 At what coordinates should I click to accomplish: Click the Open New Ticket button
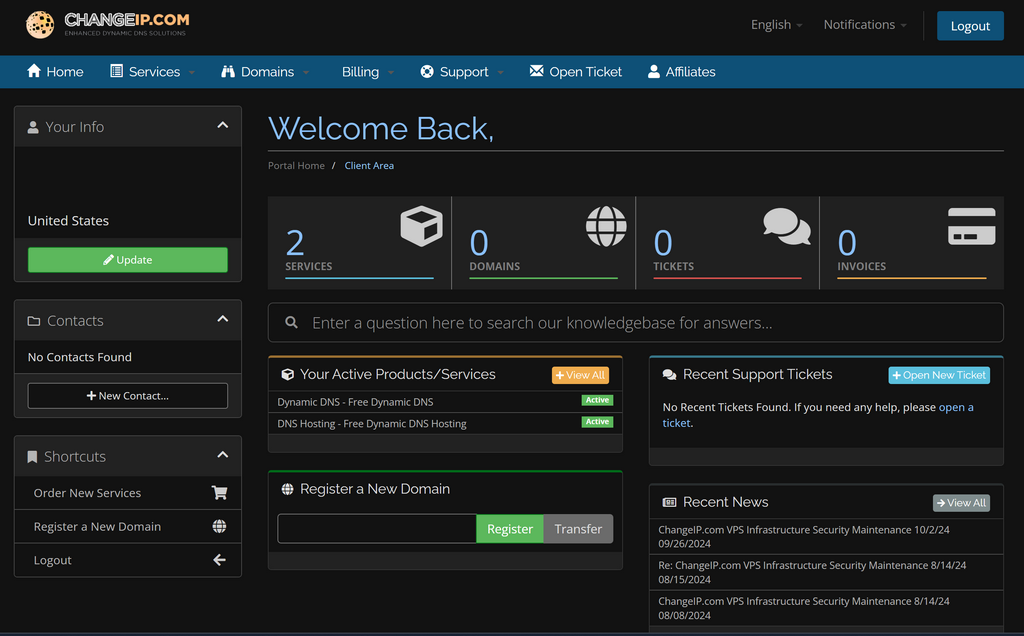pos(938,375)
